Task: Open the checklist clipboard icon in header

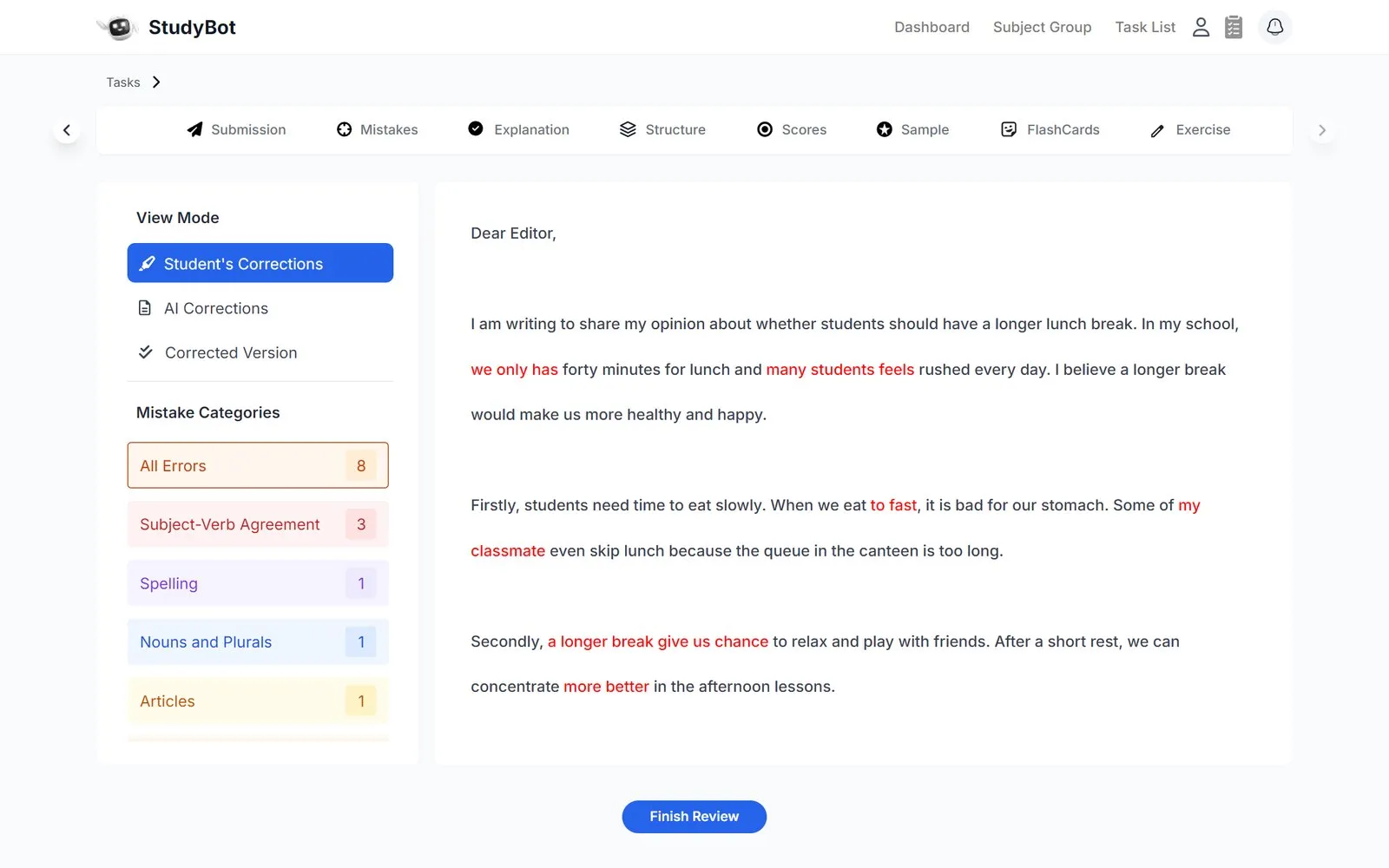Action: tap(1234, 28)
